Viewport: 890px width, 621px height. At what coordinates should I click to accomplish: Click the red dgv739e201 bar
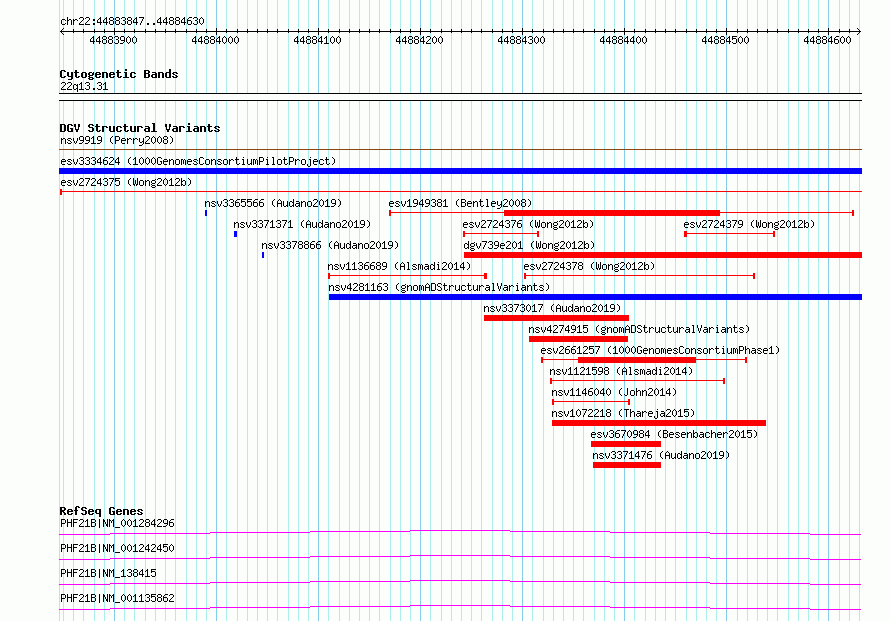point(663,255)
